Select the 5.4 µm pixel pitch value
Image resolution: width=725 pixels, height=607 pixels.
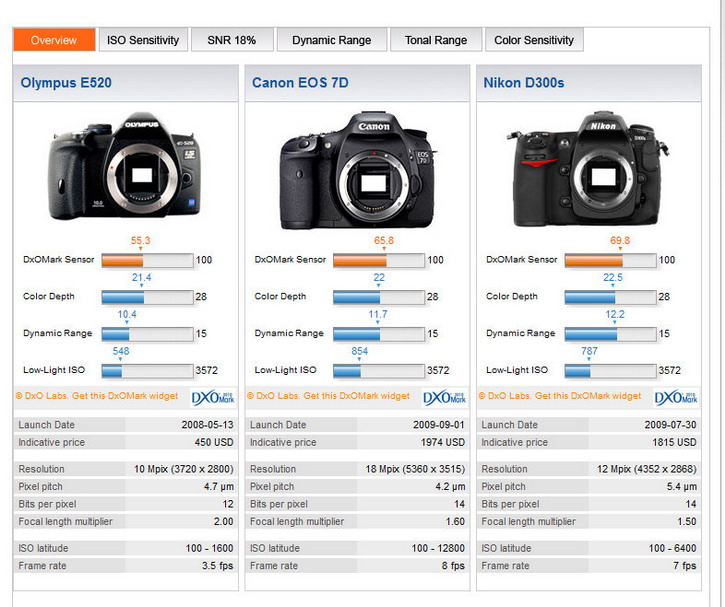point(682,486)
